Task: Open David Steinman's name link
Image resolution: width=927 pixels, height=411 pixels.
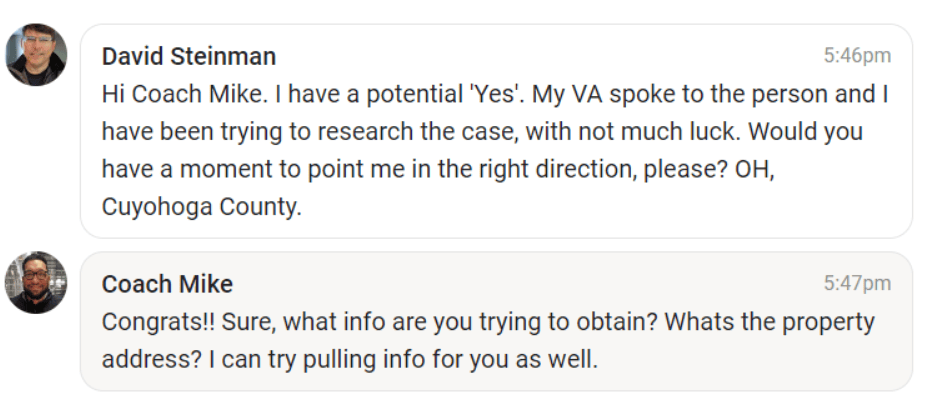Action: point(189,56)
